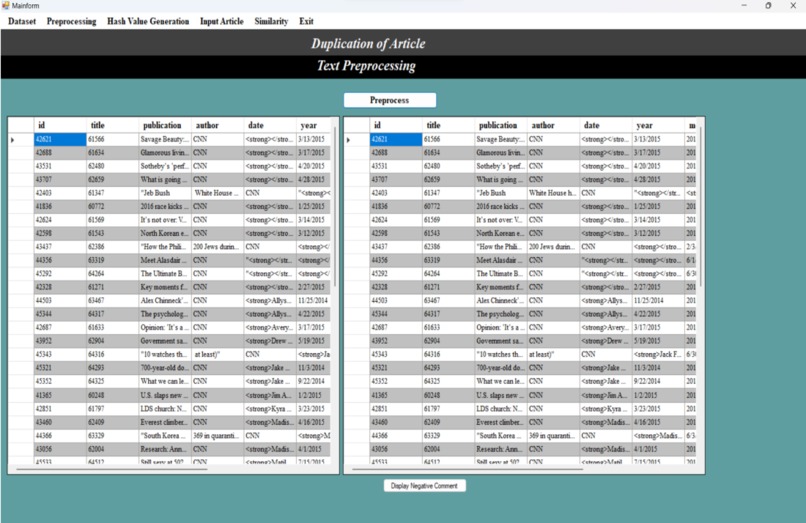806x523 pixels.
Task: Click 'Government sa...' cell in left table
Action: [x=165, y=340]
